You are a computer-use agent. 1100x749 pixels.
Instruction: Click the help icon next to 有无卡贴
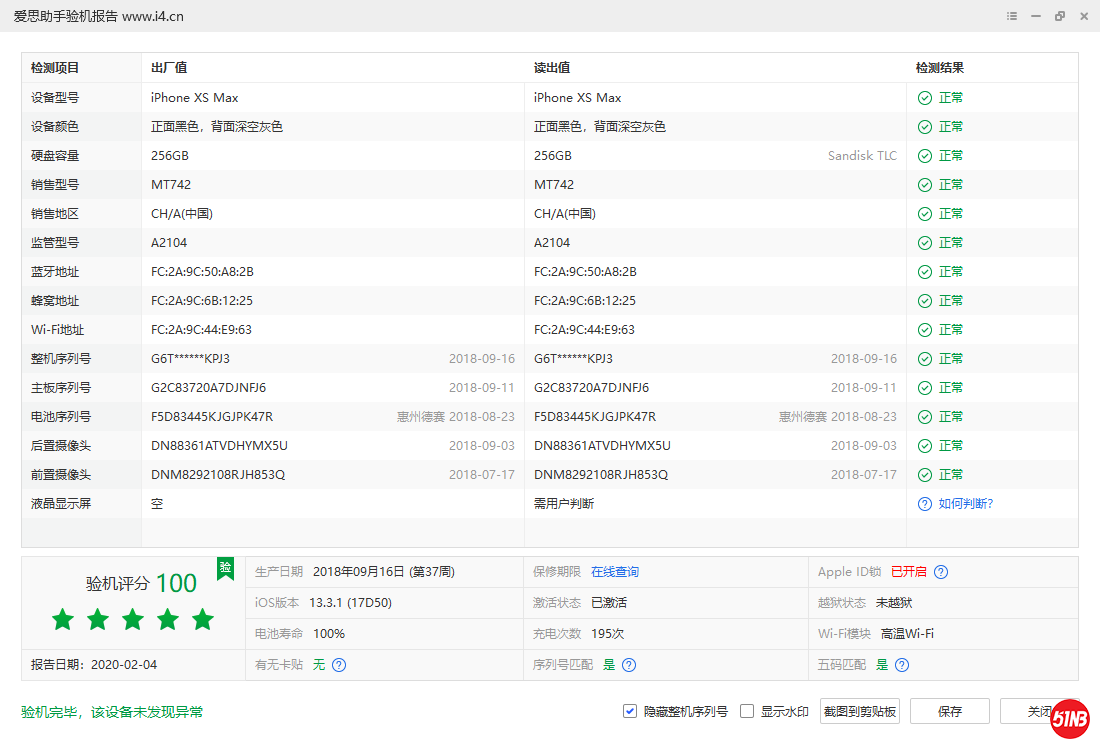(x=338, y=664)
